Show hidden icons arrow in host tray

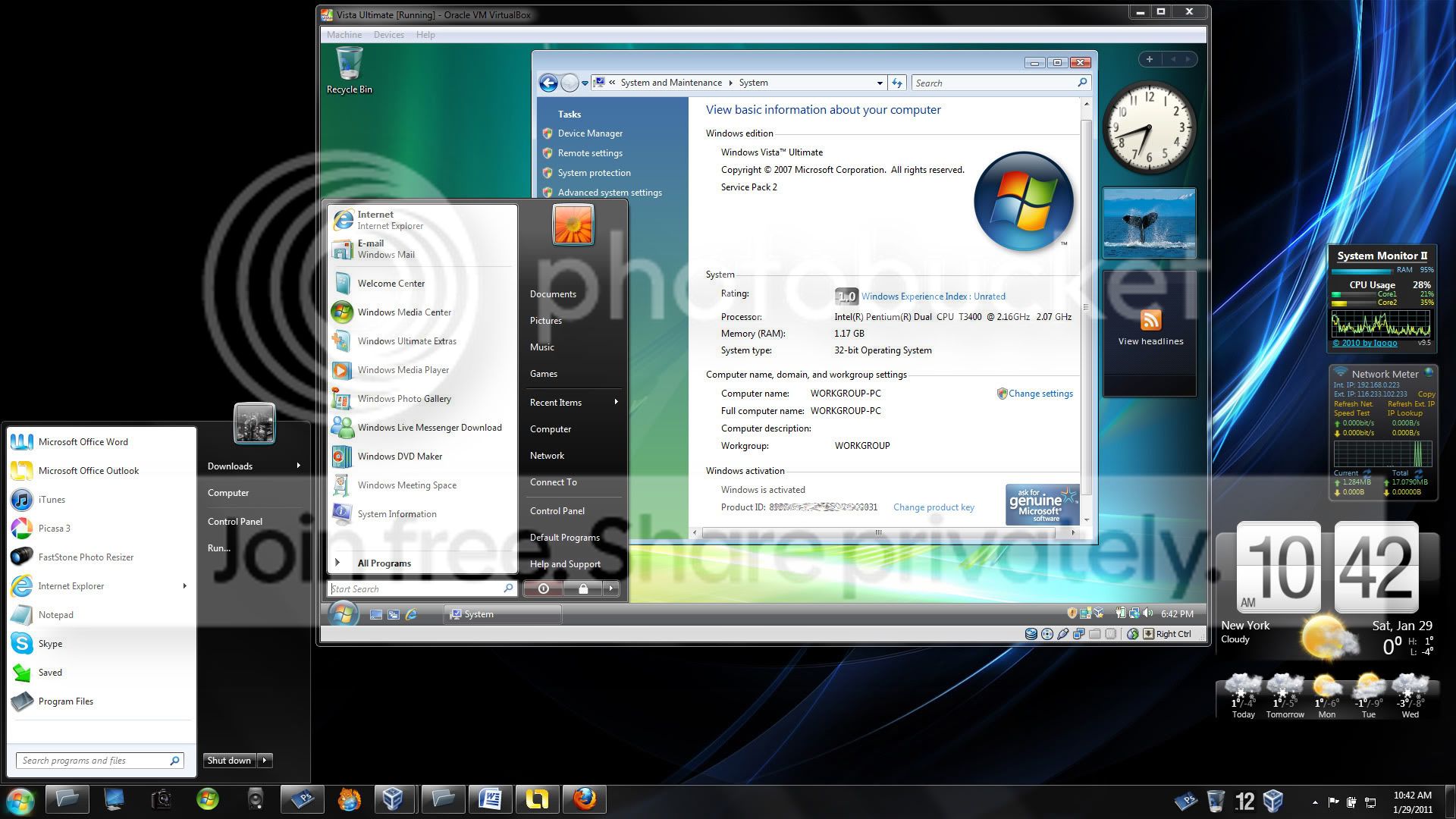[1314, 802]
